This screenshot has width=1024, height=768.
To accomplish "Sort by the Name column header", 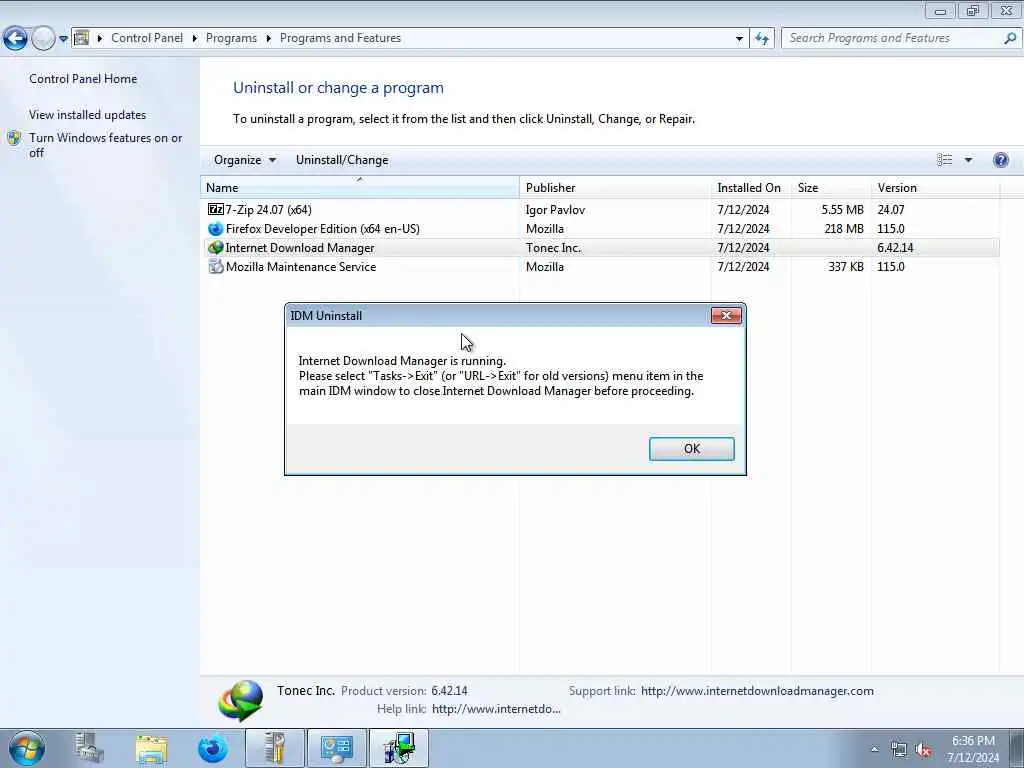I will [x=360, y=187].
